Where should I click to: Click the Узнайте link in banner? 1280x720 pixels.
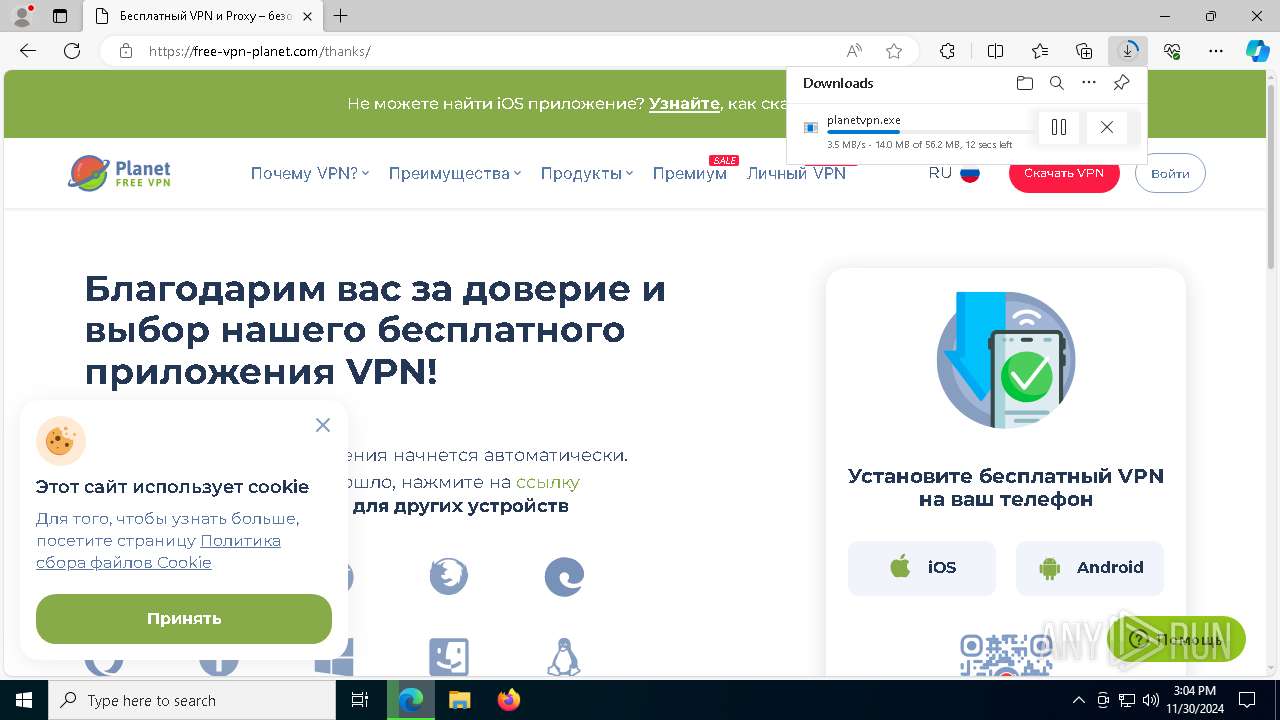(x=684, y=103)
